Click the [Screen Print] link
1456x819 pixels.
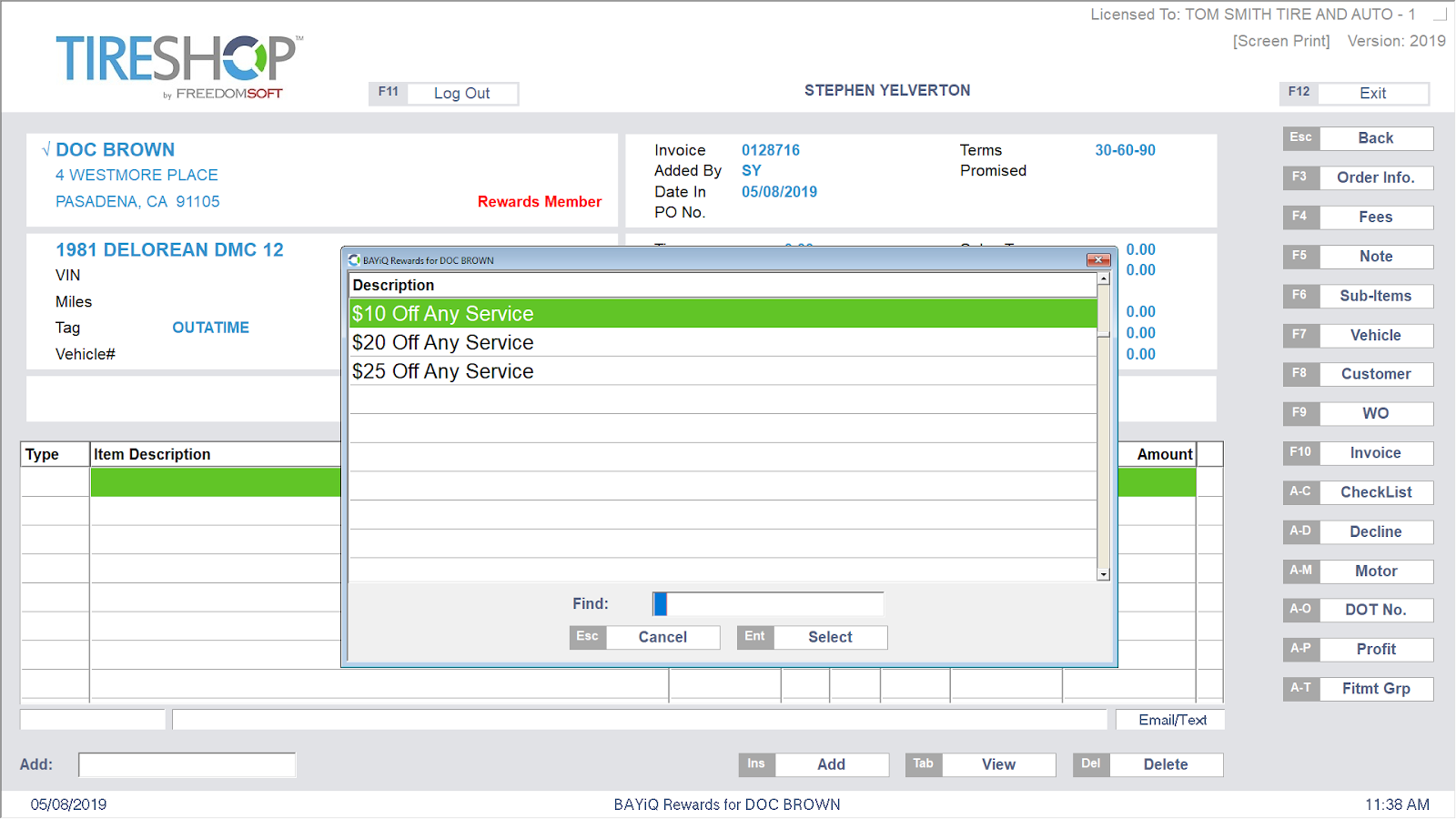click(x=1281, y=41)
